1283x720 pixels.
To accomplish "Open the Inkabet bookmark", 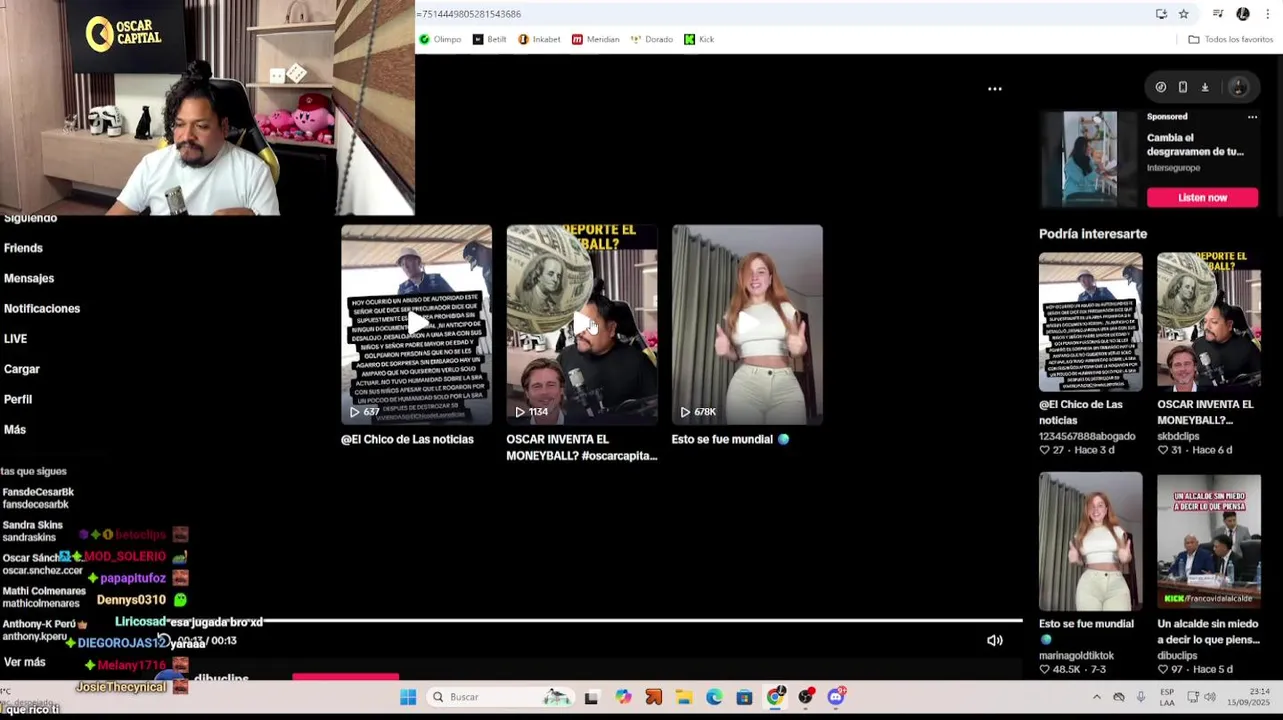I will click(540, 39).
